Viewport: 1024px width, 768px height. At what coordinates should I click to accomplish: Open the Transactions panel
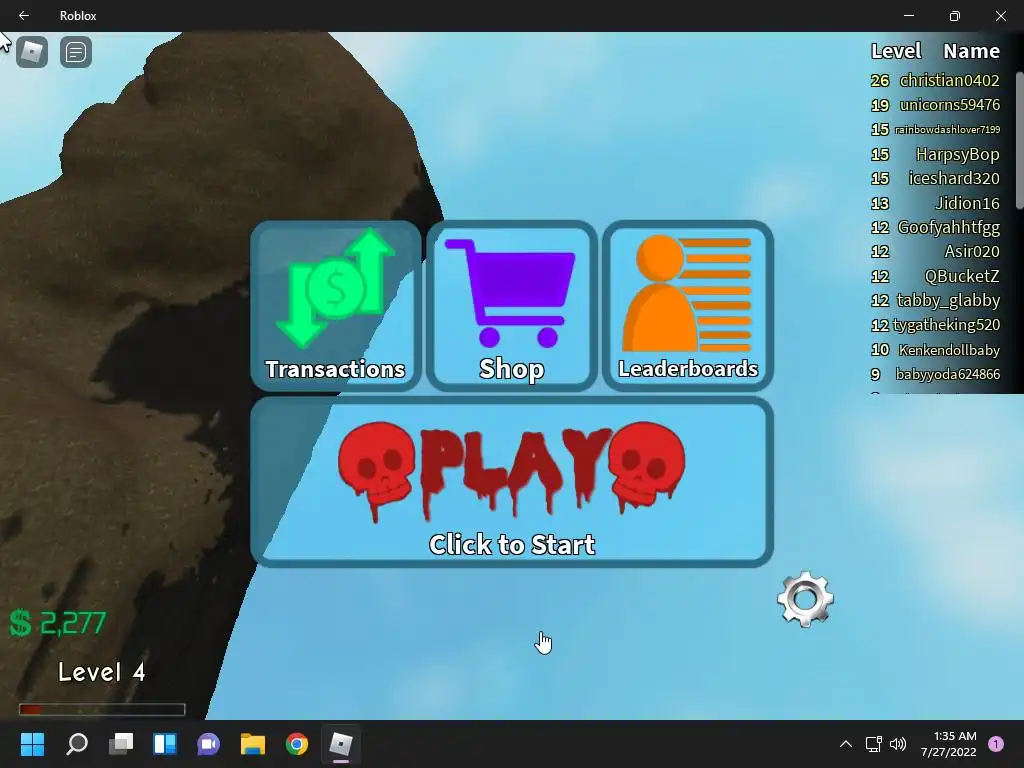(336, 306)
